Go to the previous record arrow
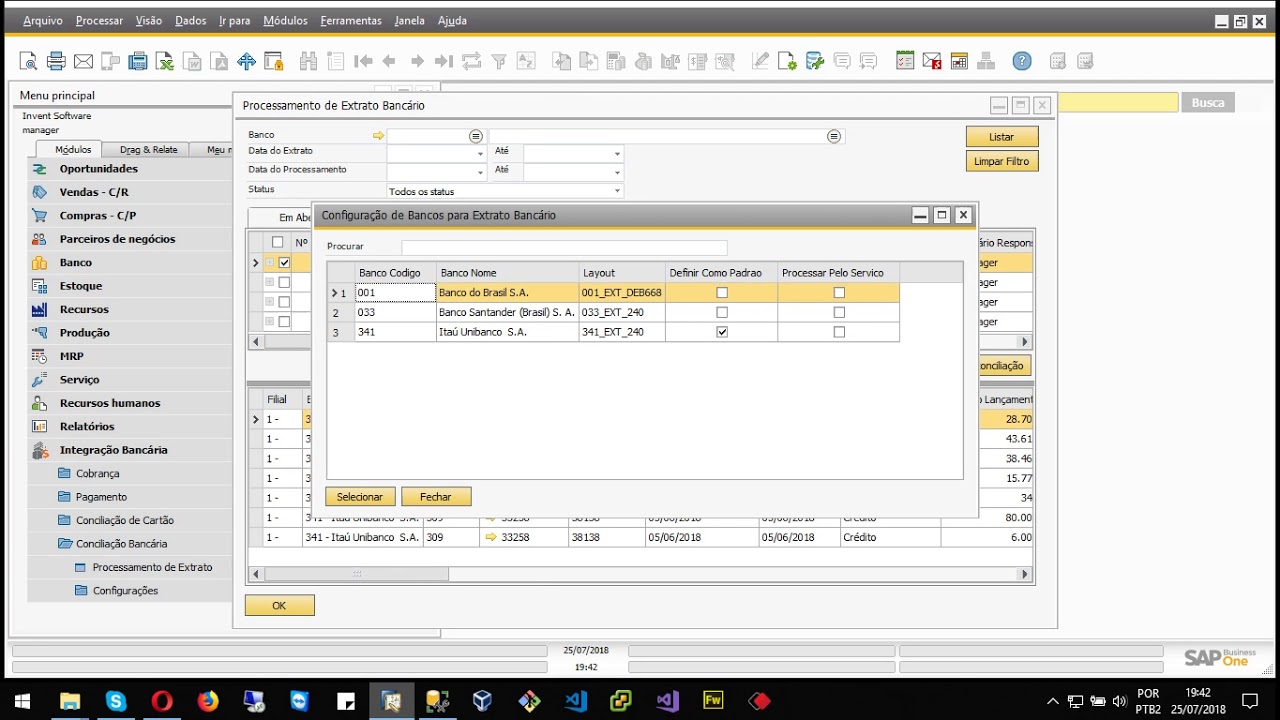 [389, 61]
